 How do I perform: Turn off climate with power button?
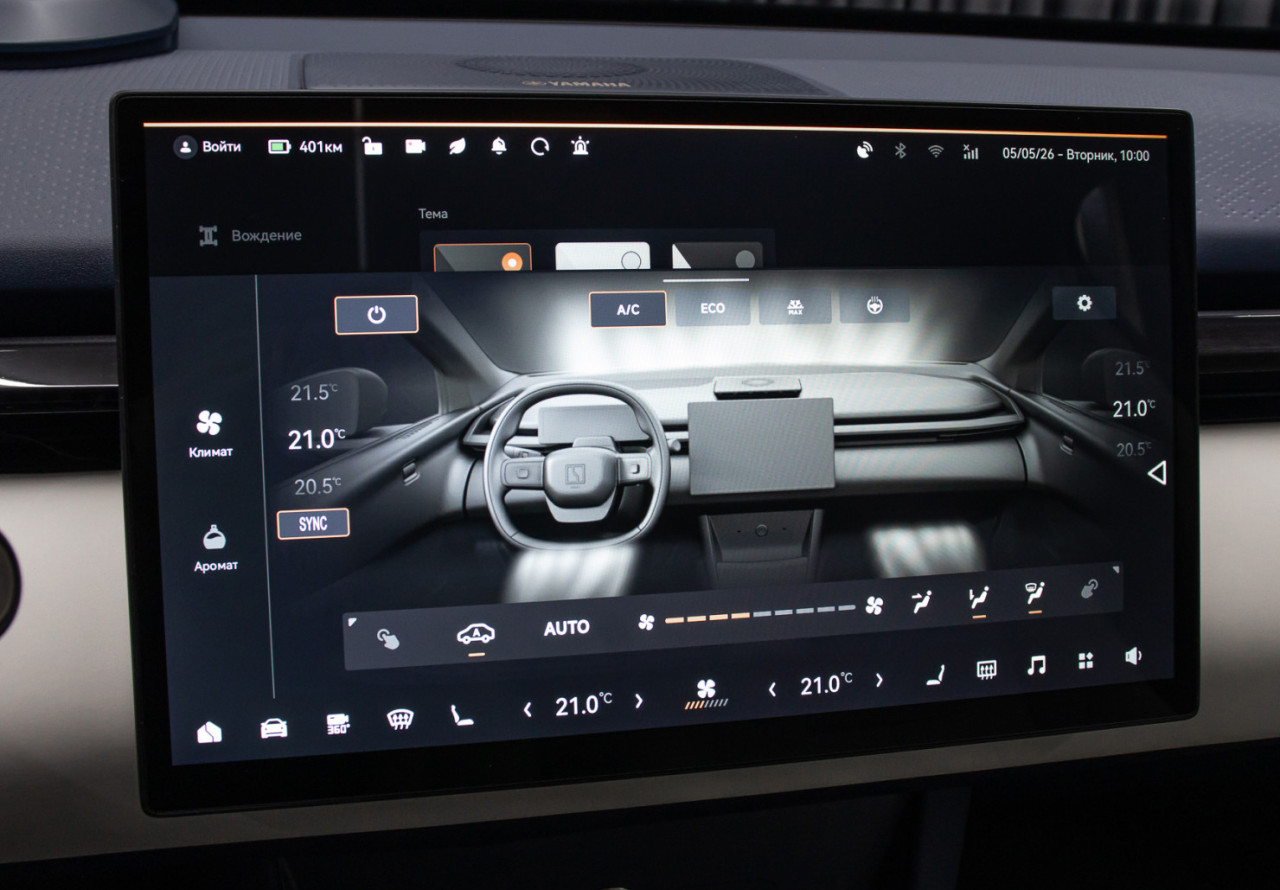pyautogui.click(x=376, y=314)
